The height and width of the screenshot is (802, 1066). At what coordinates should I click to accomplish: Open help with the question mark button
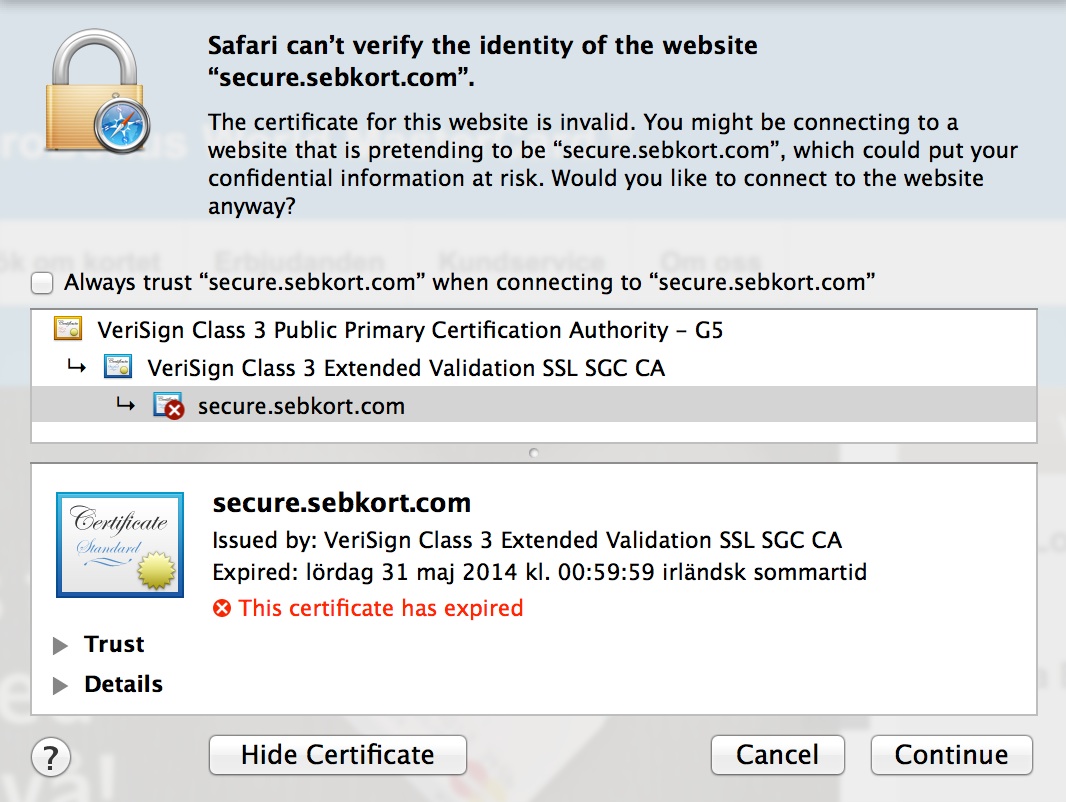[51, 756]
